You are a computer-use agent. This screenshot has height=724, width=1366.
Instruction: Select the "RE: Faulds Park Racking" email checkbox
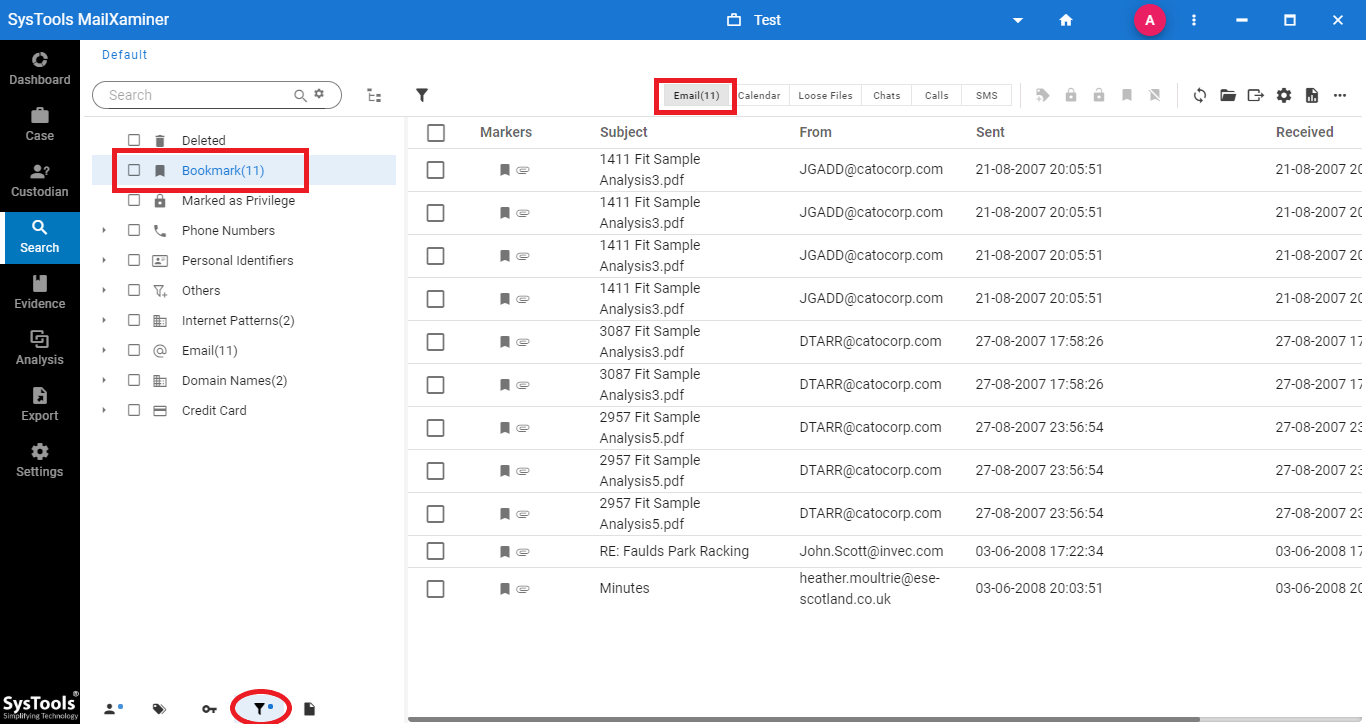436,551
